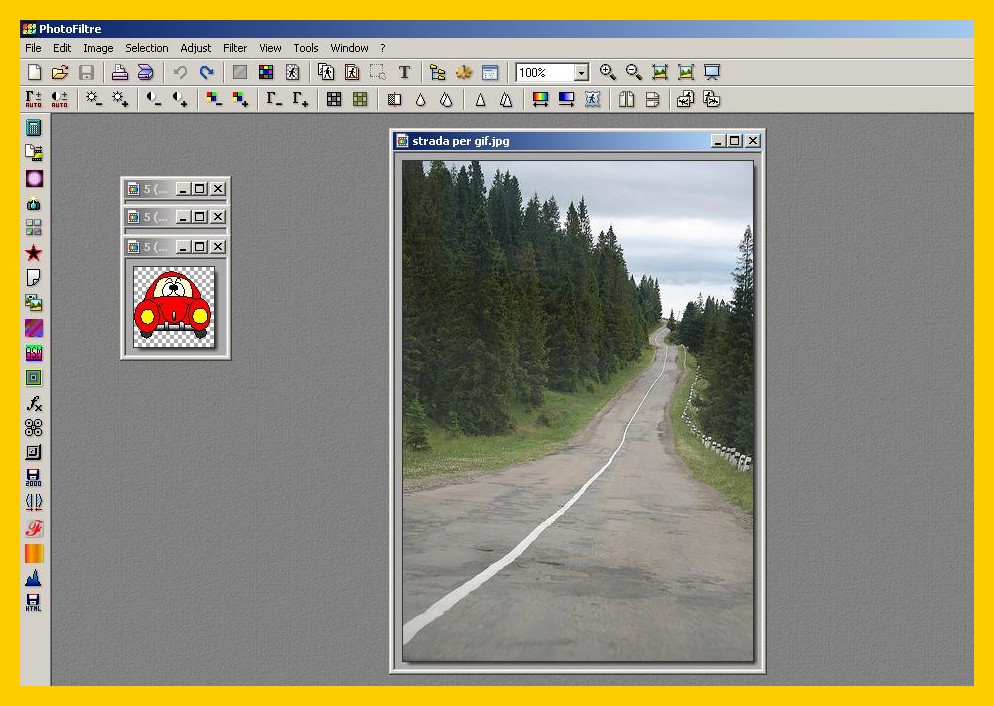
Task: Click the Auto levels icon
Action: point(34,99)
